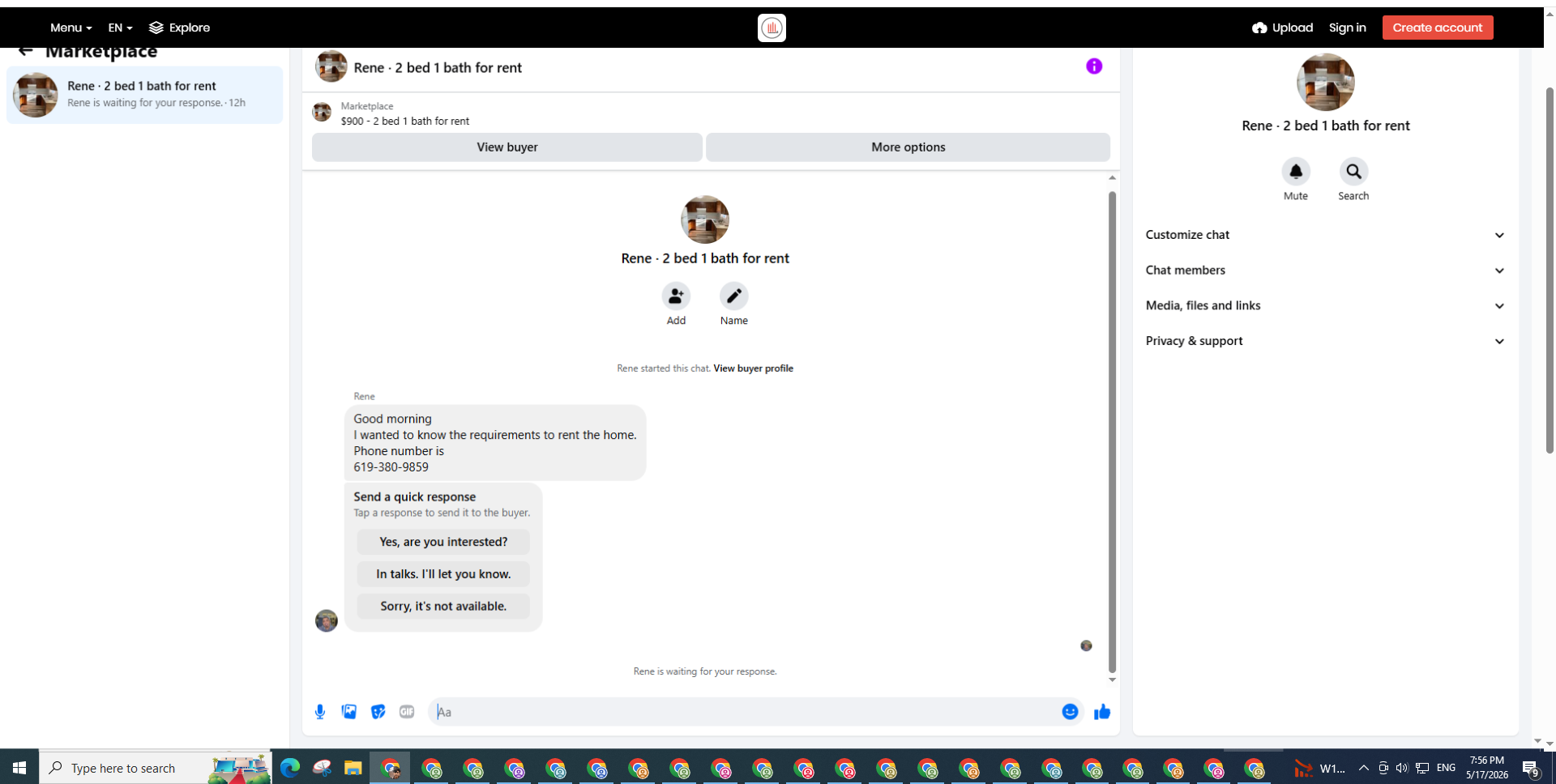This screenshot has width=1556, height=784.
Task: Click the Add people icon in chat
Action: pyautogui.click(x=676, y=296)
